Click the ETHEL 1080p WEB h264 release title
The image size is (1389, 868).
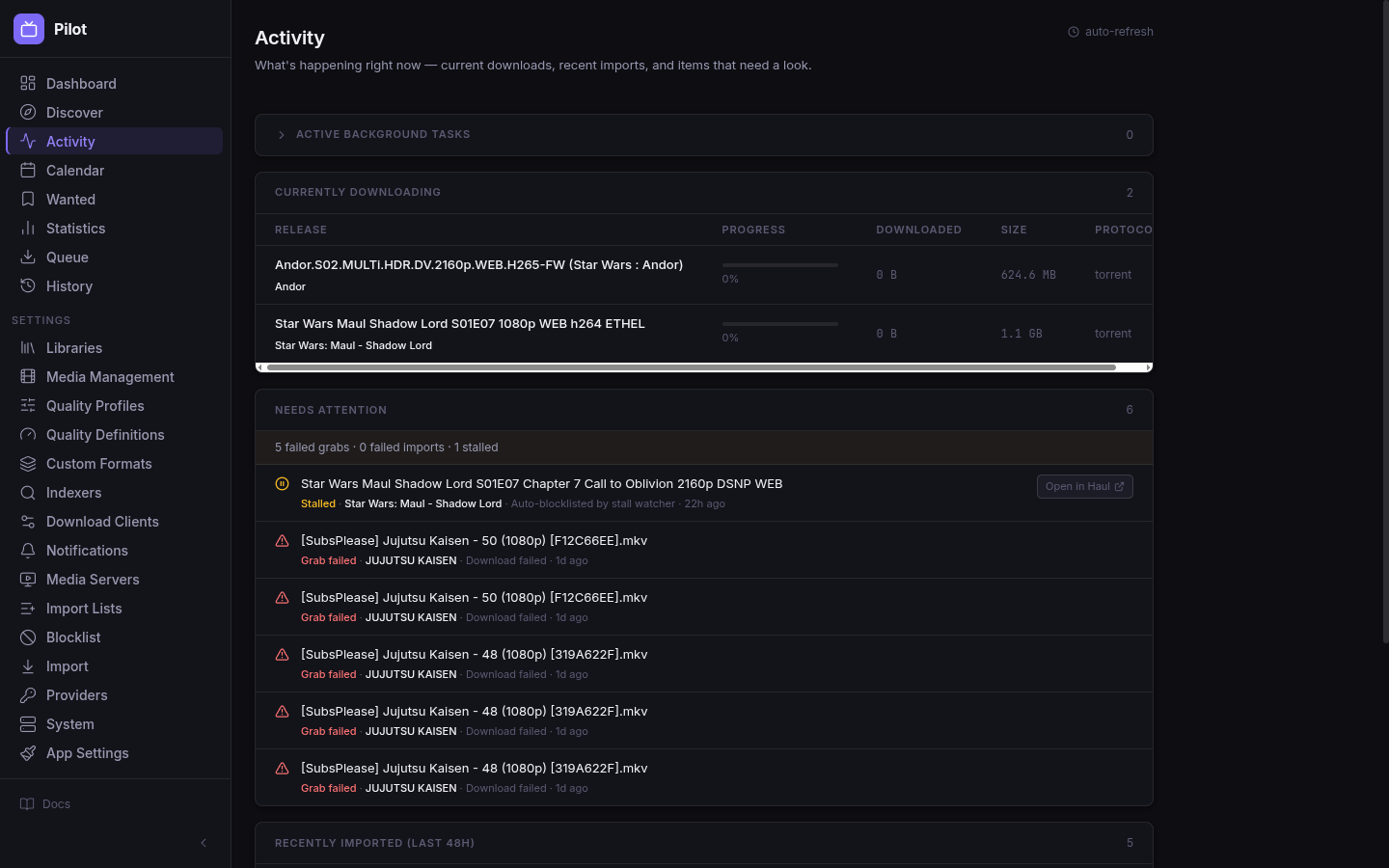(459, 324)
